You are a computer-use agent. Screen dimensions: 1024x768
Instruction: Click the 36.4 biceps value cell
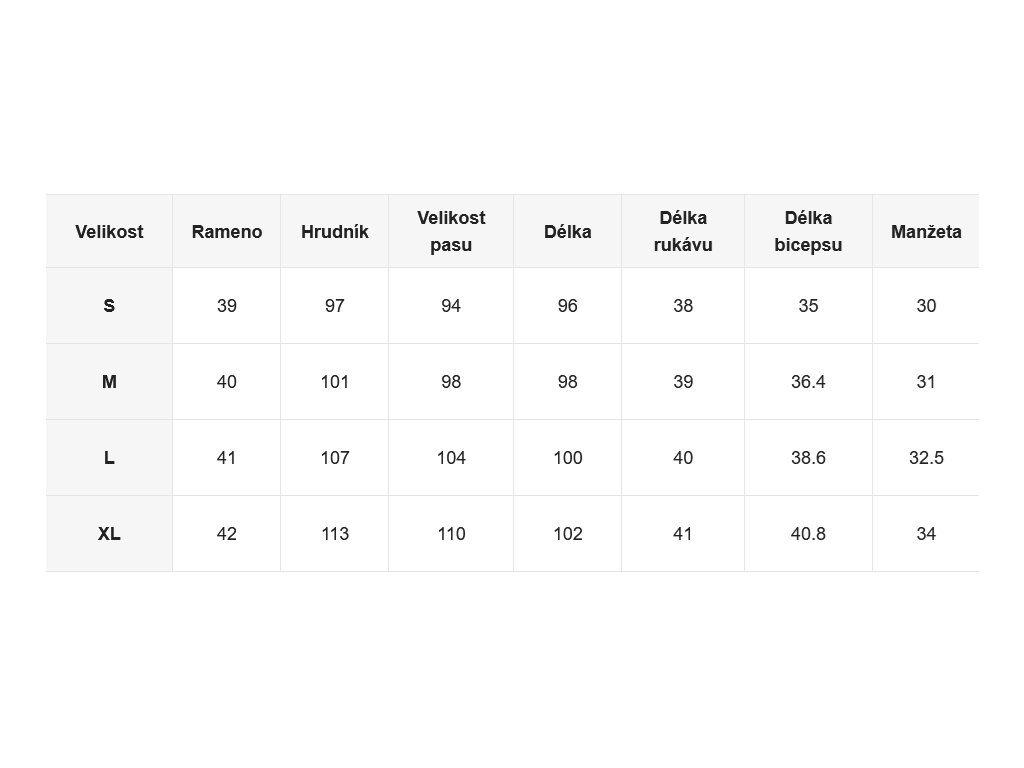click(x=808, y=382)
